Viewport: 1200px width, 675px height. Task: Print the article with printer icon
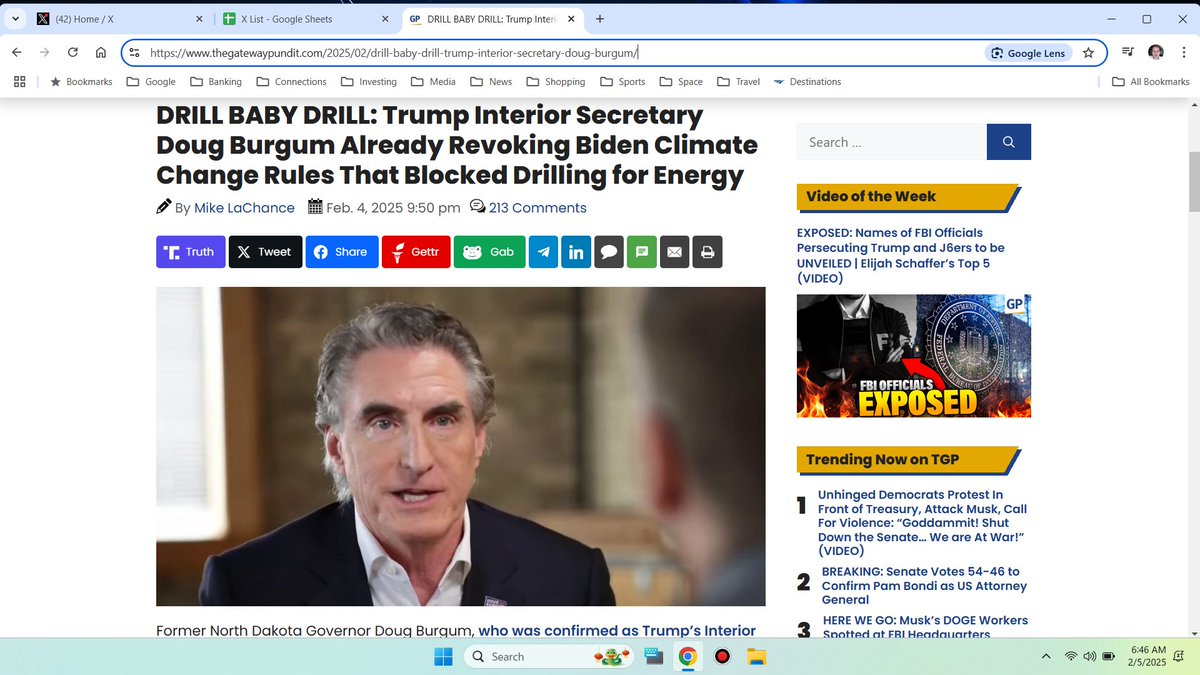point(707,252)
